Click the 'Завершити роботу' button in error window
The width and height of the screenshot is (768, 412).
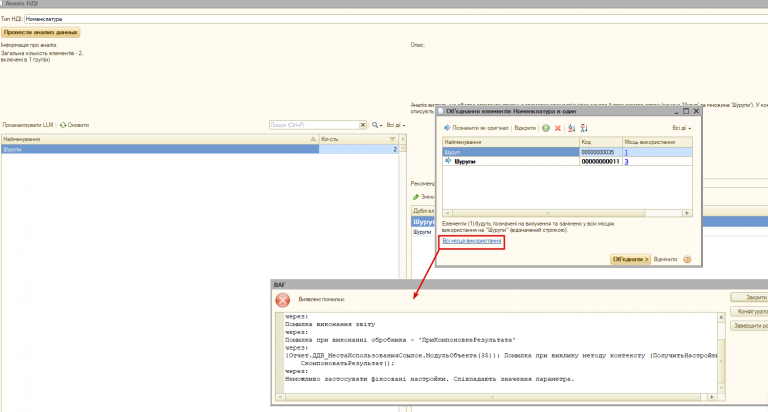(x=749, y=326)
